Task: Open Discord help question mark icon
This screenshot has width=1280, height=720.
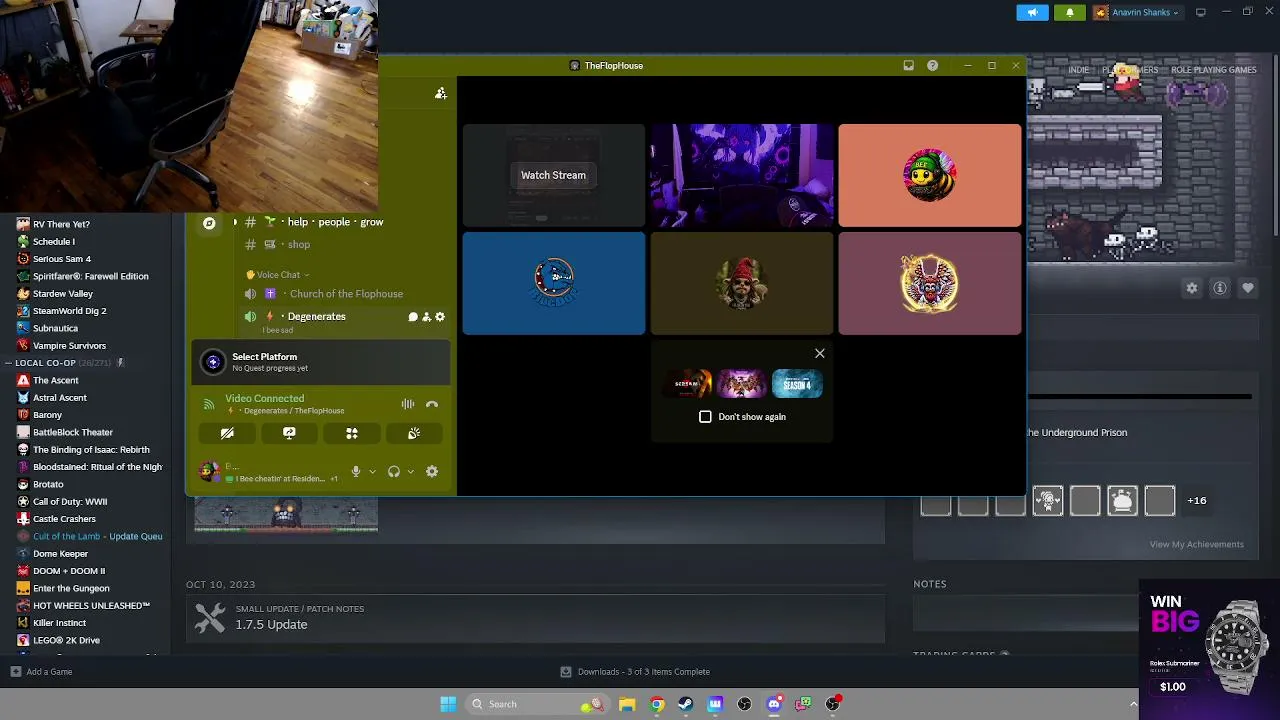Action: pos(932,66)
